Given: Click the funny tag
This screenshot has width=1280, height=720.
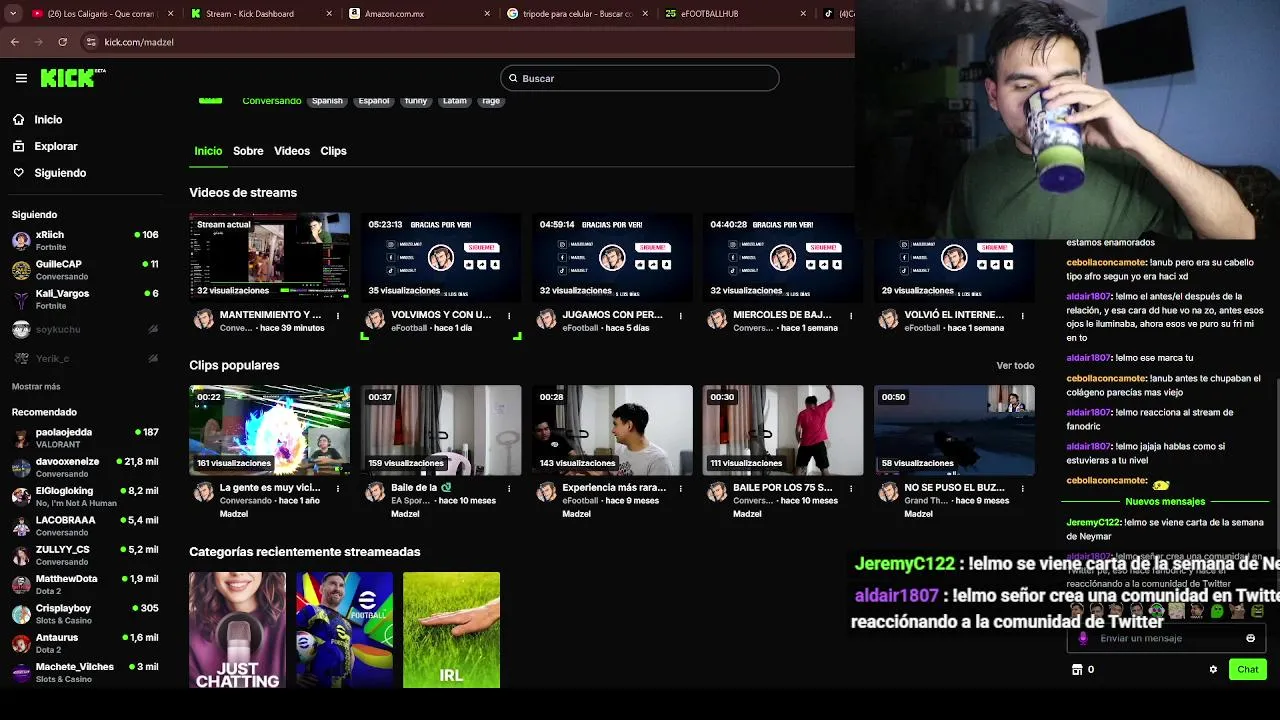Looking at the screenshot, I should [416, 101].
